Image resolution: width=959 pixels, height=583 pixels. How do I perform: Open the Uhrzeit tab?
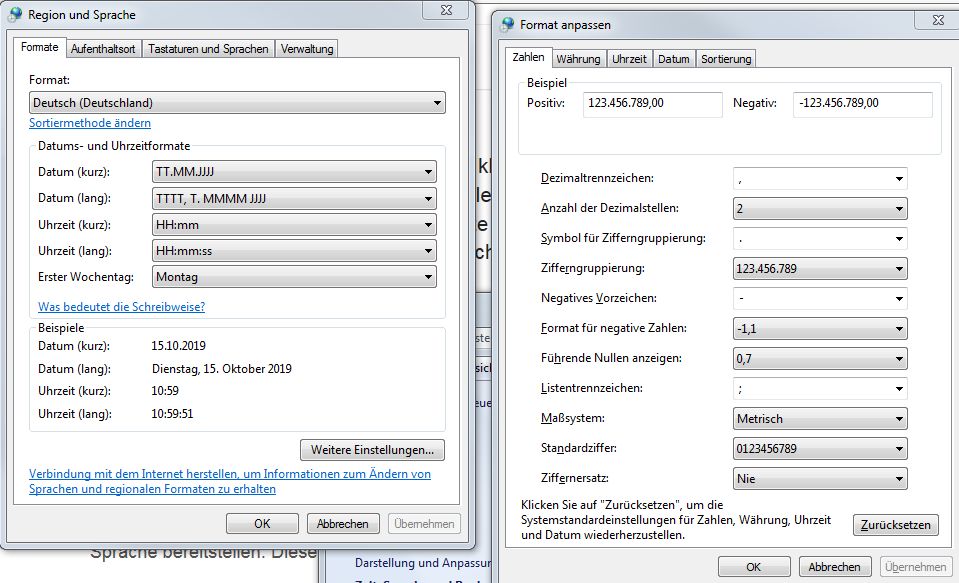pyautogui.click(x=629, y=59)
